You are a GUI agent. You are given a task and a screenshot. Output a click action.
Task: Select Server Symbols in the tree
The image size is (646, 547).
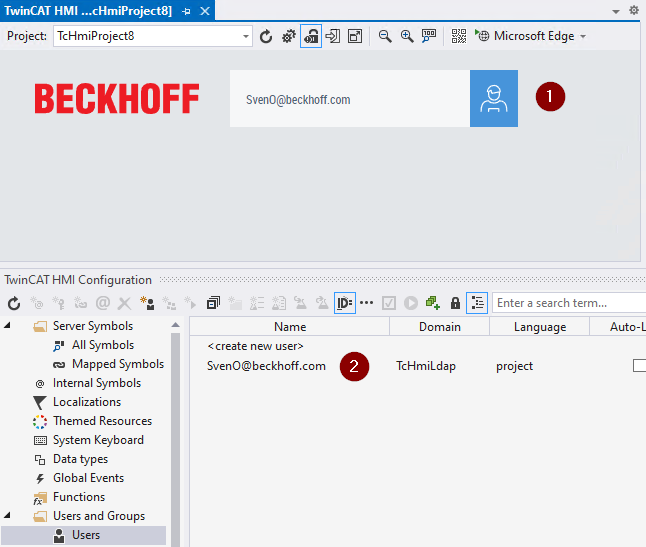pos(93,326)
